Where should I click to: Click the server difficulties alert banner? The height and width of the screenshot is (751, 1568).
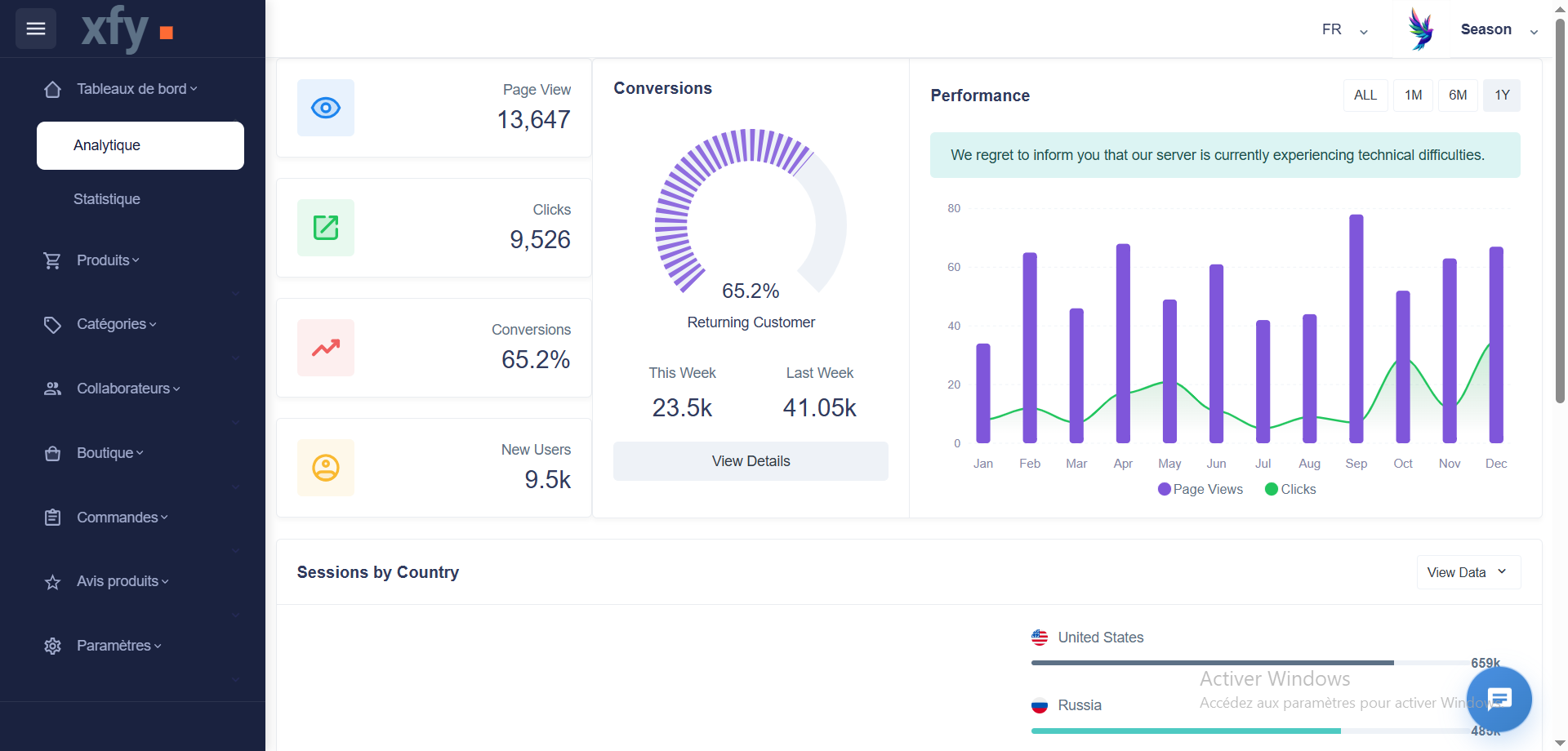1225,155
